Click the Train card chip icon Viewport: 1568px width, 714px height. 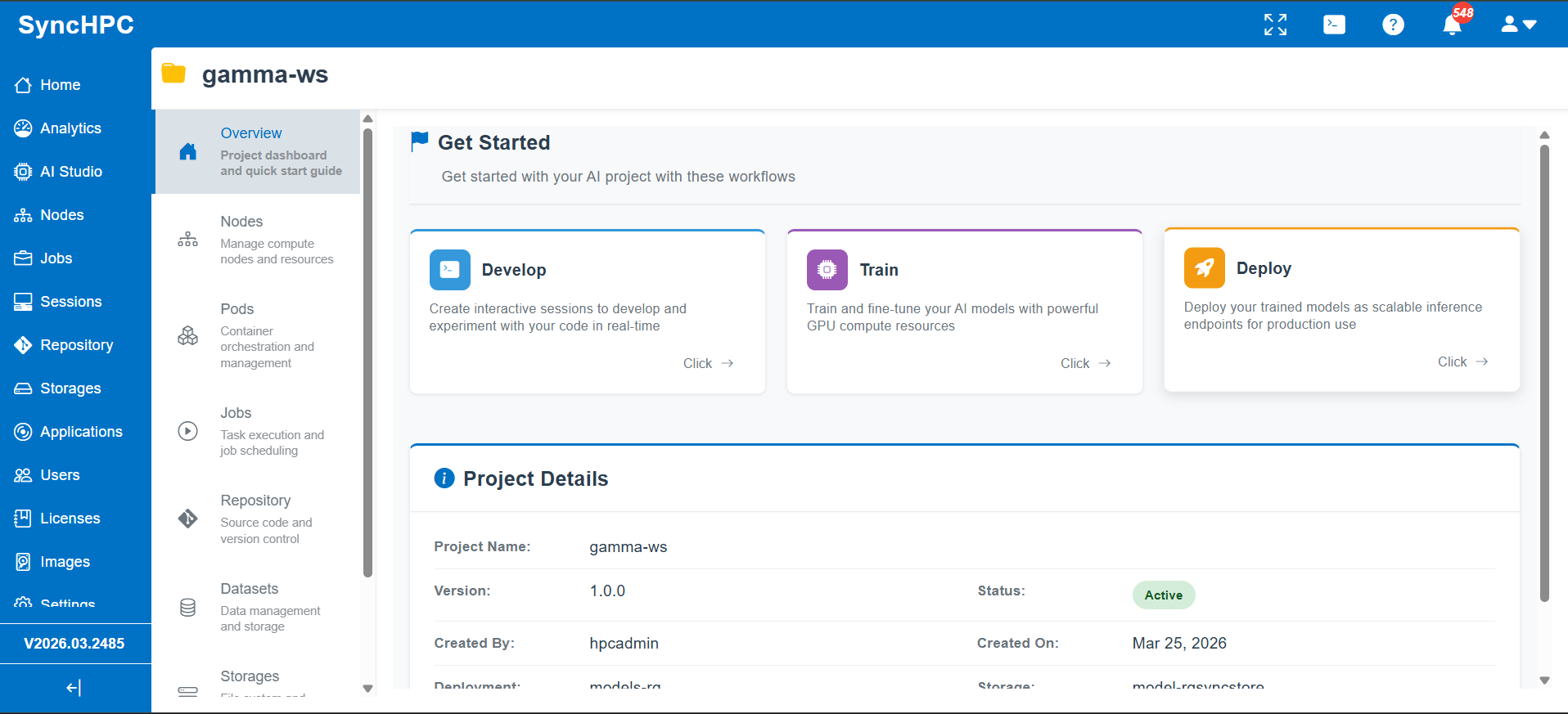pyautogui.click(x=827, y=270)
